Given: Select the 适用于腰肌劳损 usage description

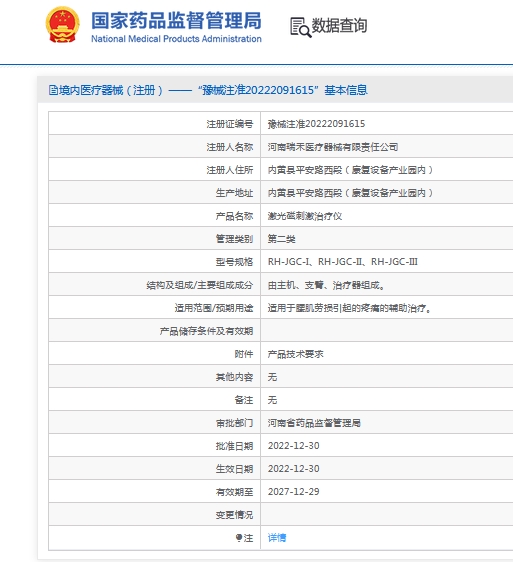Looking at the screenshot, I should click(x=349, y=308).
